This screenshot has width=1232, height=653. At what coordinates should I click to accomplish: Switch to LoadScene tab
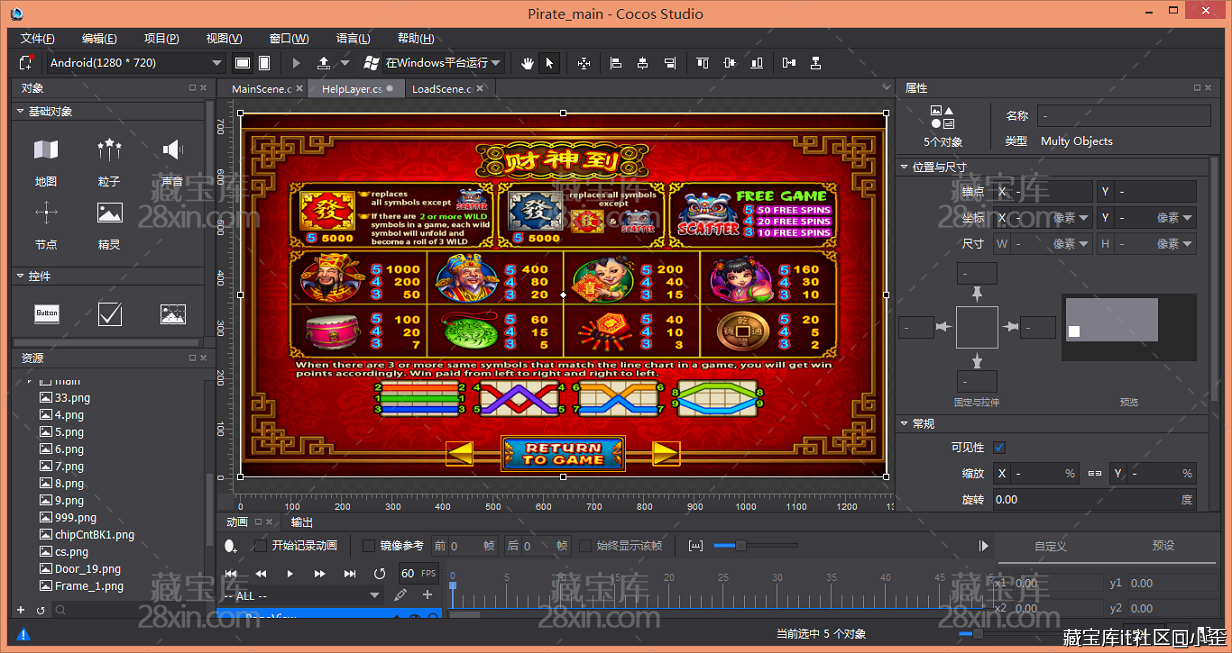[x=441, y=89]
